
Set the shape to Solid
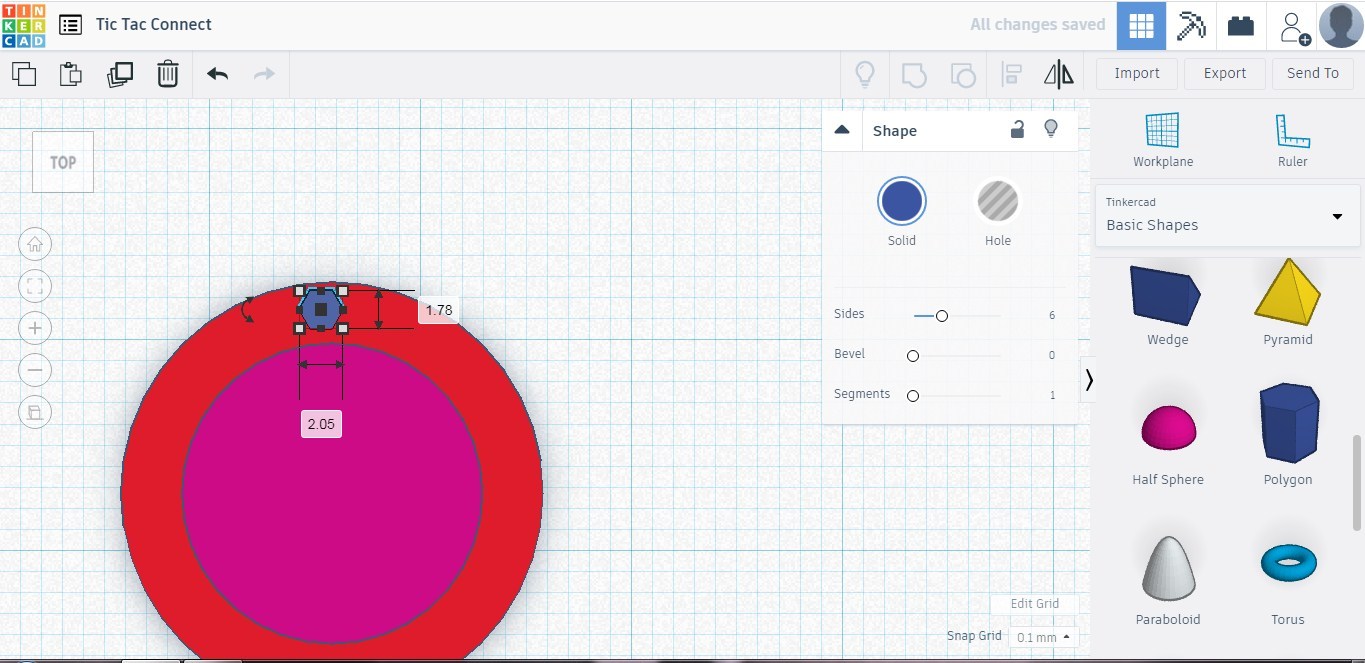click(902, 201)
